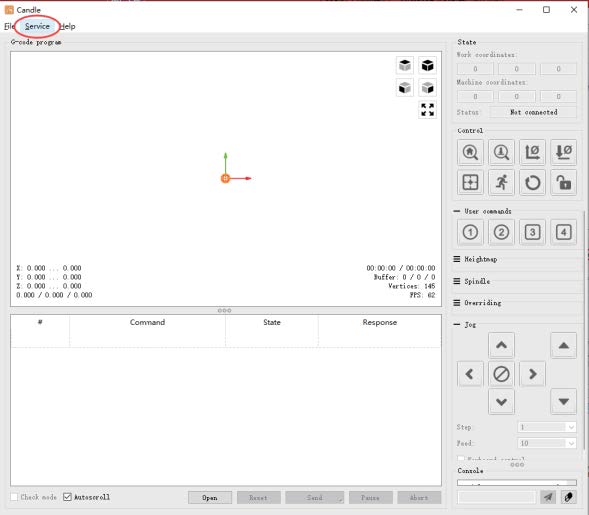
Task: Jog X axis right arrow
Action: [532, 374]
